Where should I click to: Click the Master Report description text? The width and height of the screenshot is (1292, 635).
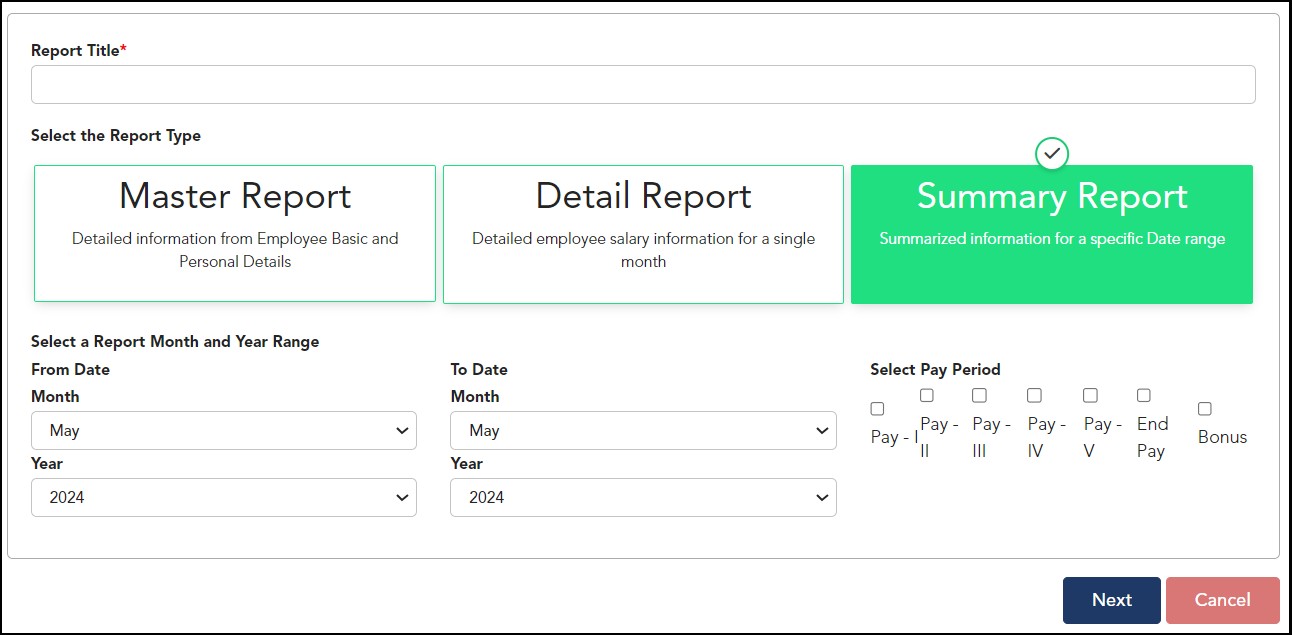pyautogui.click(x=235, y=250)
